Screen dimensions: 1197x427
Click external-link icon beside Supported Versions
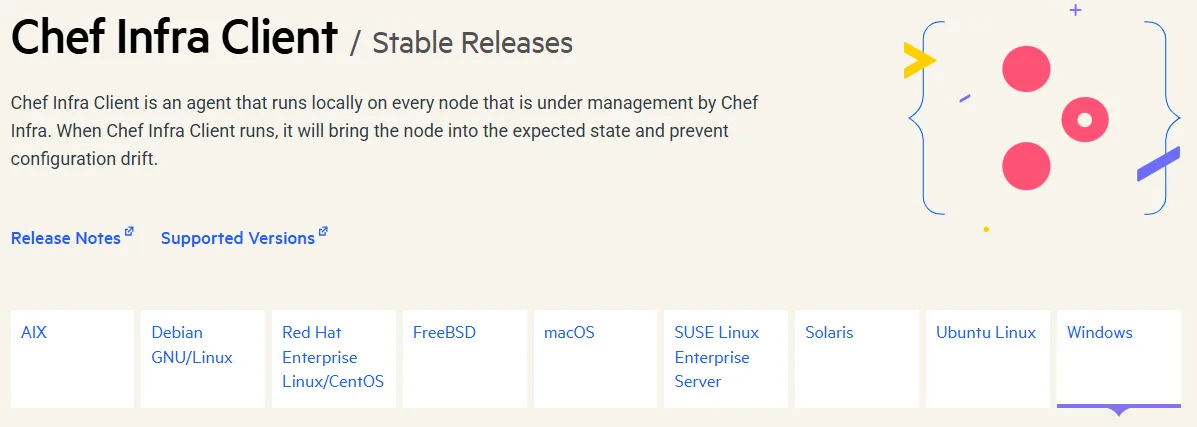[323, 233]
